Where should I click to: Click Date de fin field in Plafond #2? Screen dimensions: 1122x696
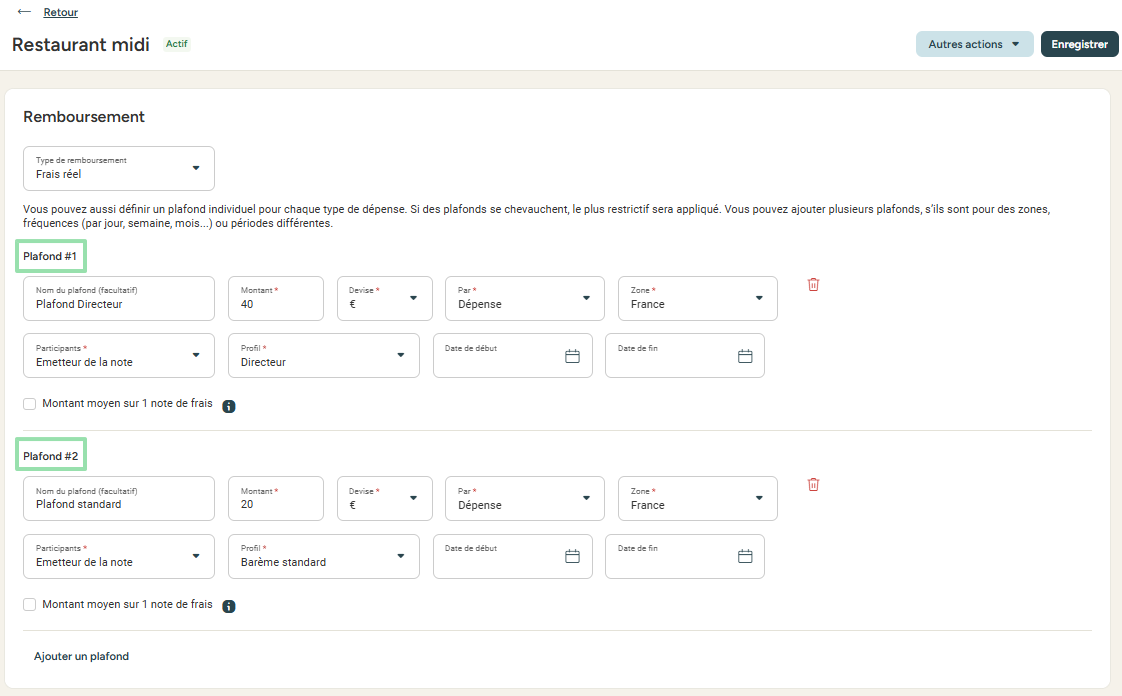point(685,556)
